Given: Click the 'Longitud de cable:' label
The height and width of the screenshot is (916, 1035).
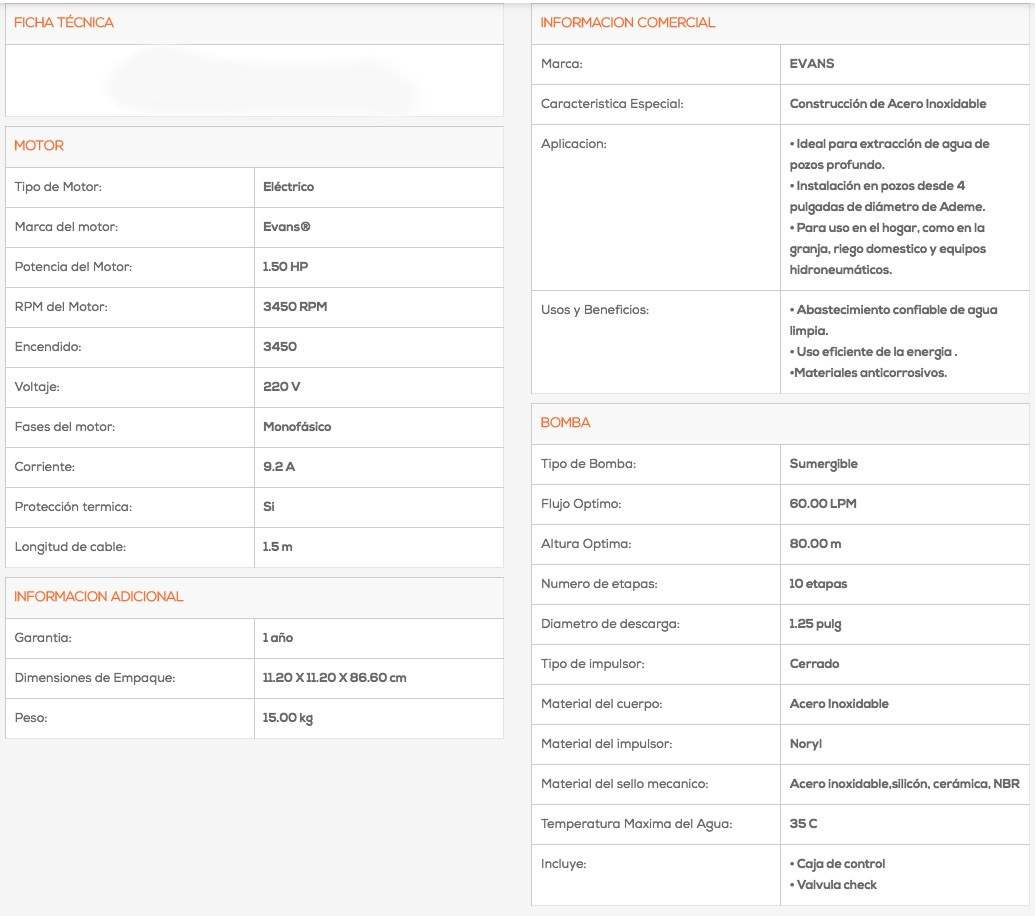Looking at the screenshot, I should click(x=70, y=547).
